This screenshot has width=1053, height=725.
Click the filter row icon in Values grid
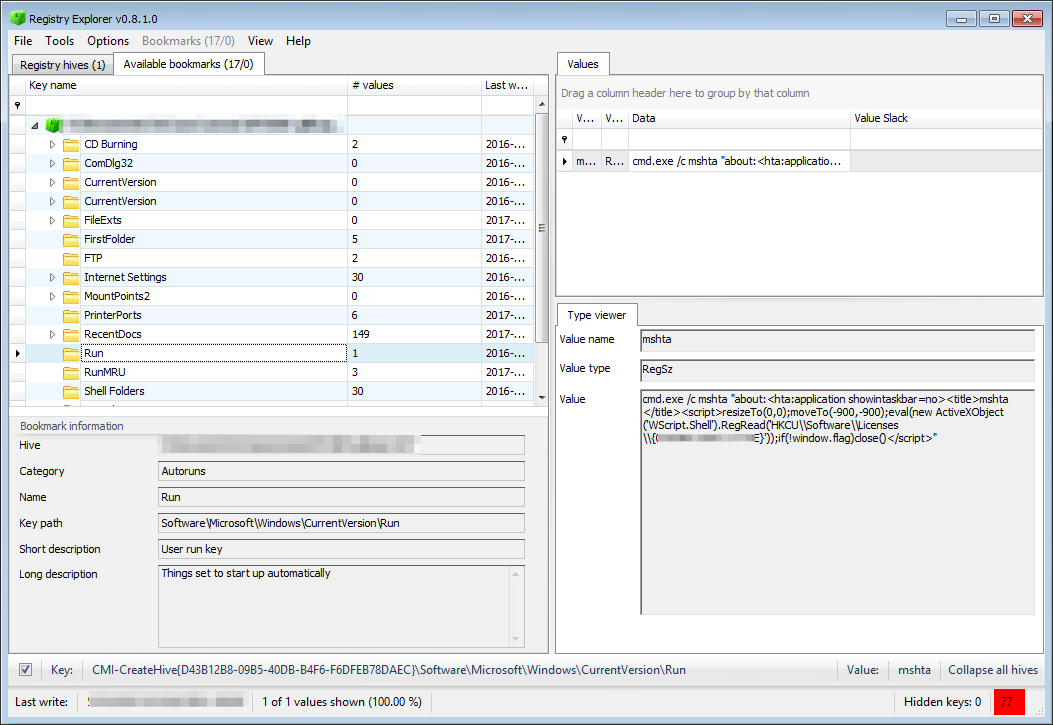565,139
